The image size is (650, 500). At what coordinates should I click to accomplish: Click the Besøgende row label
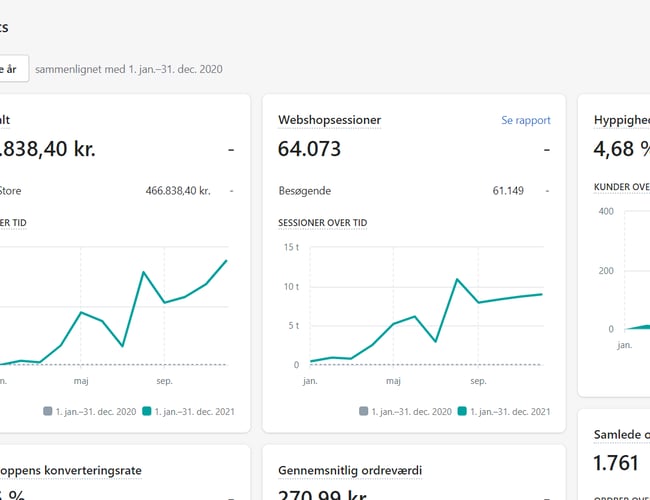tap(304, 190)
